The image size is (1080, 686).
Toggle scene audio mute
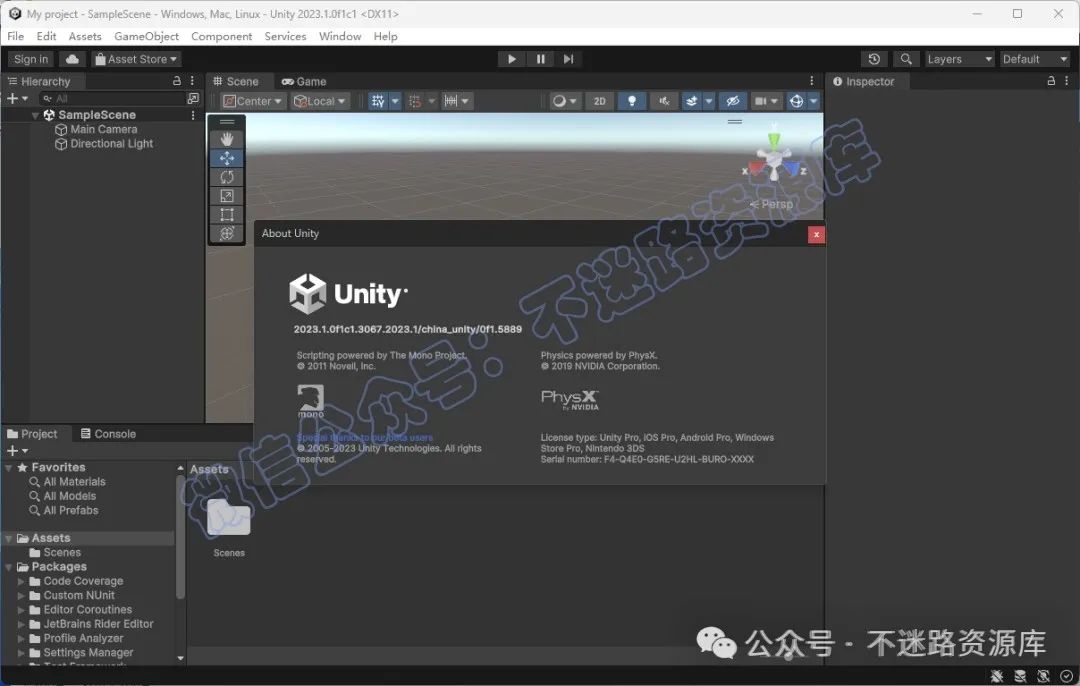coord(664,101)
